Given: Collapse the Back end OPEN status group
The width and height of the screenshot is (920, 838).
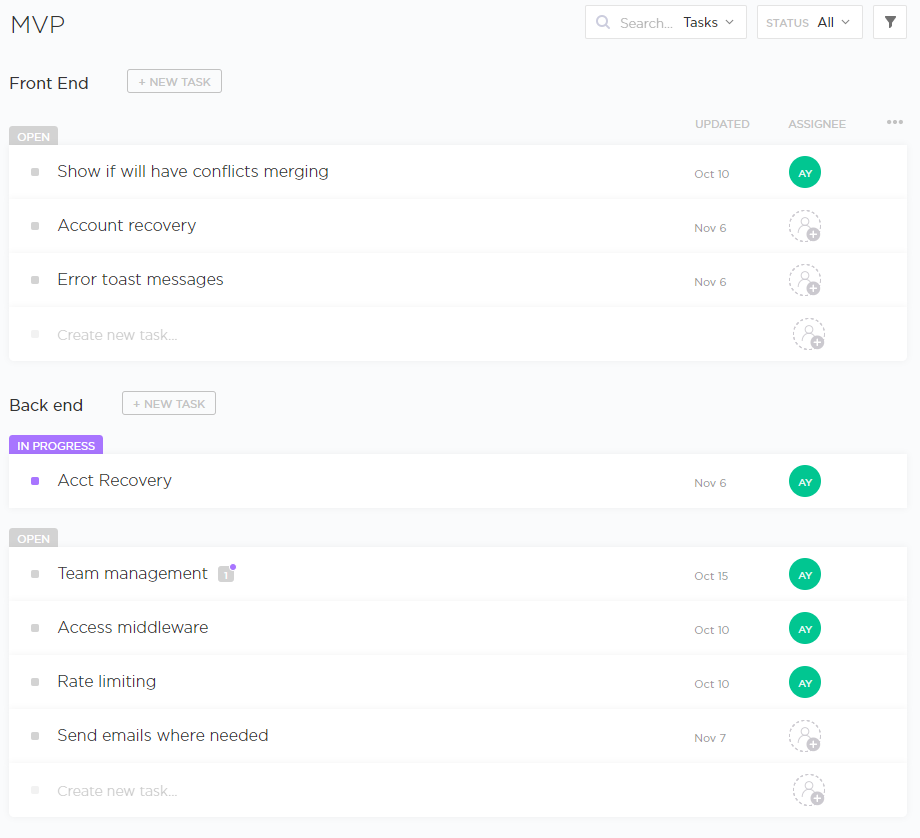Looking at the screenshot, I should point(33,538).
